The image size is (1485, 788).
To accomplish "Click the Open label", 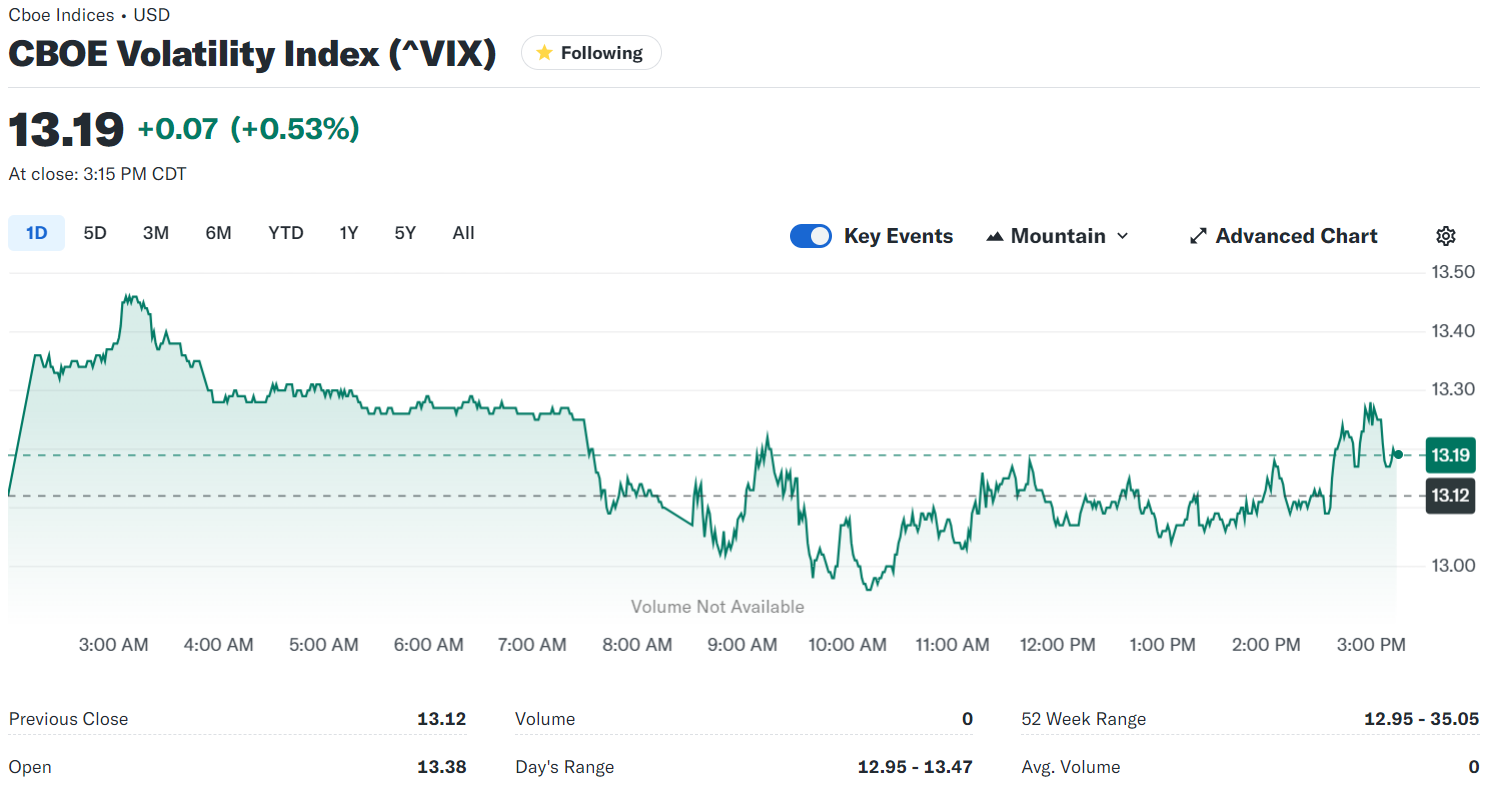I will pyautogui.click(x=30, y=767).
